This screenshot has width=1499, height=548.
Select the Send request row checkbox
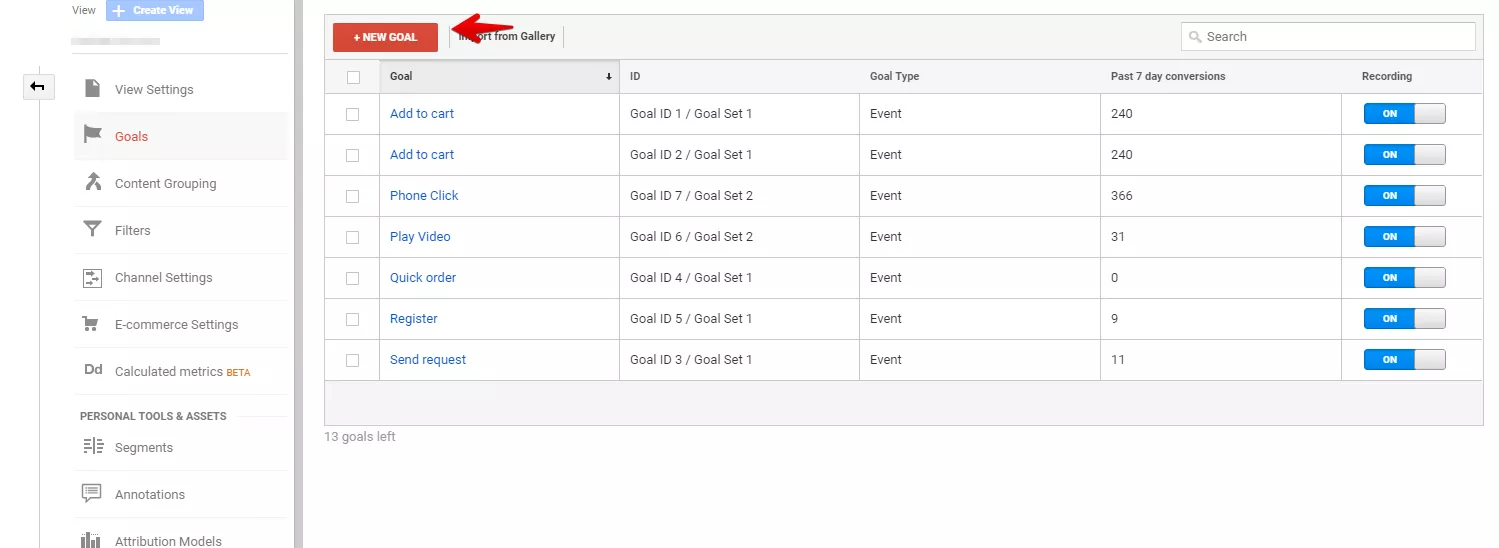coord(352,360)
